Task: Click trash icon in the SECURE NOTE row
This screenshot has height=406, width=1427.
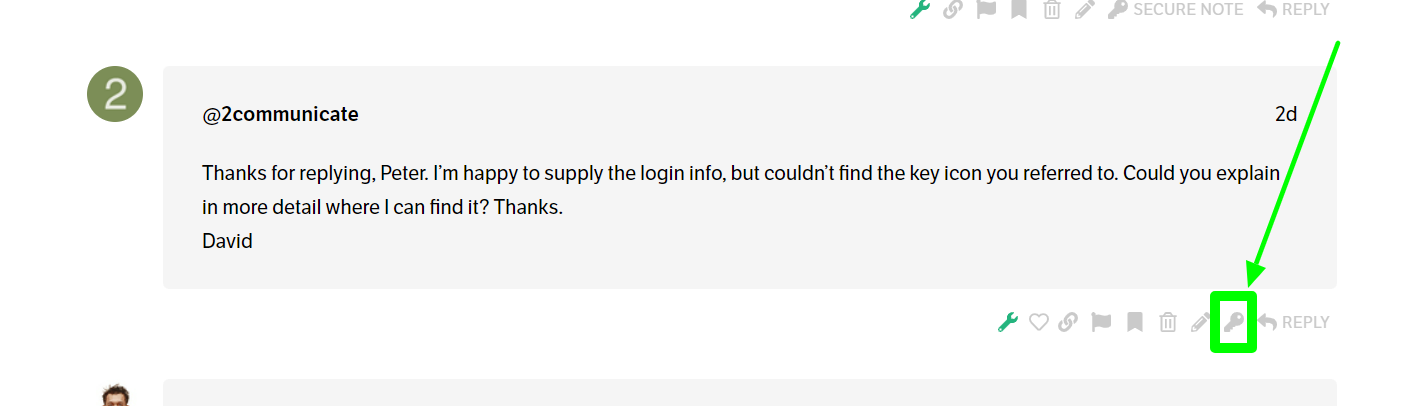Action: (x=1052, y=9)
